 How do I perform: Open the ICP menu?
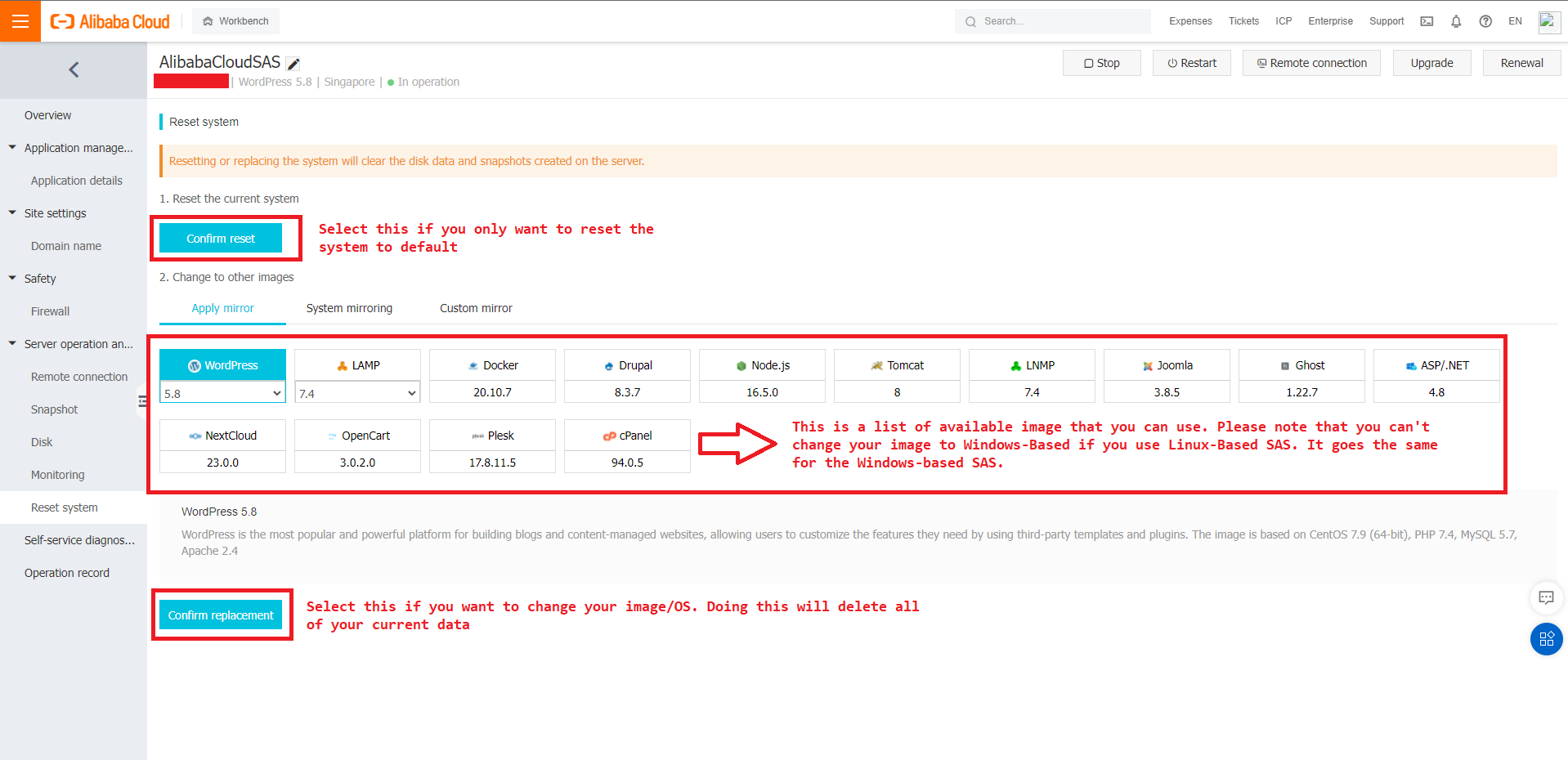[1284, 21]
